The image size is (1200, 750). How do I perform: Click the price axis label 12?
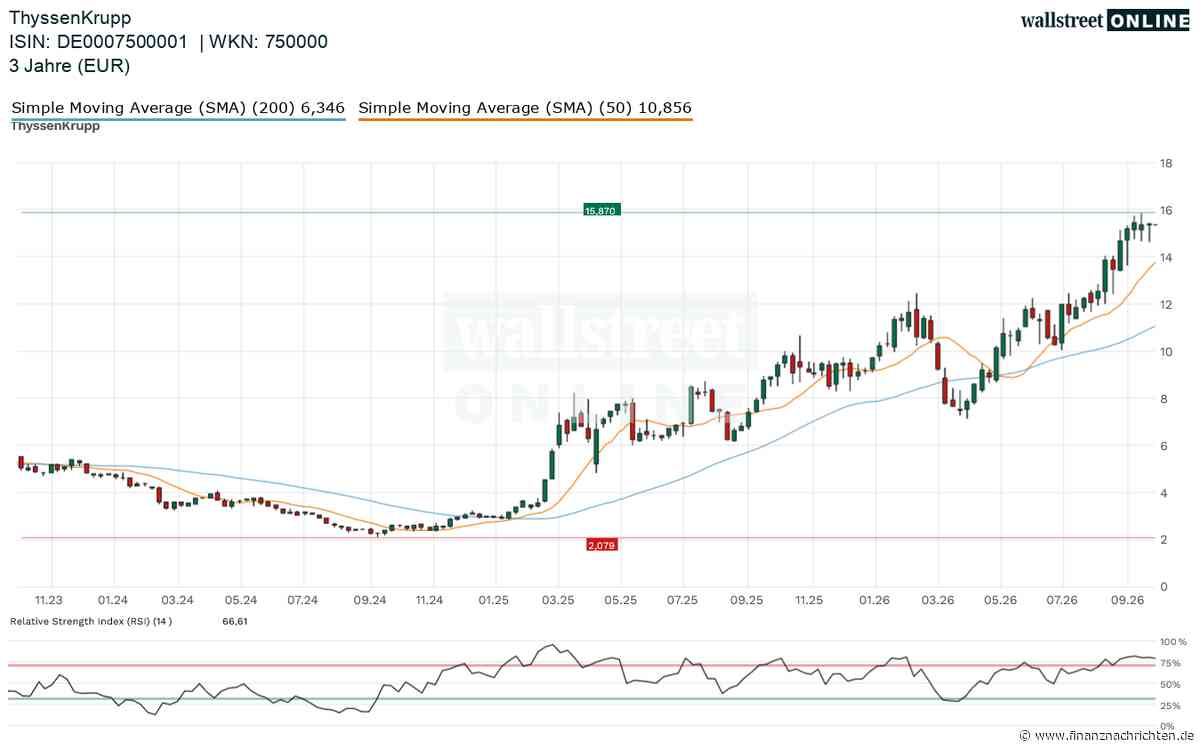[x=1165, y=304]
